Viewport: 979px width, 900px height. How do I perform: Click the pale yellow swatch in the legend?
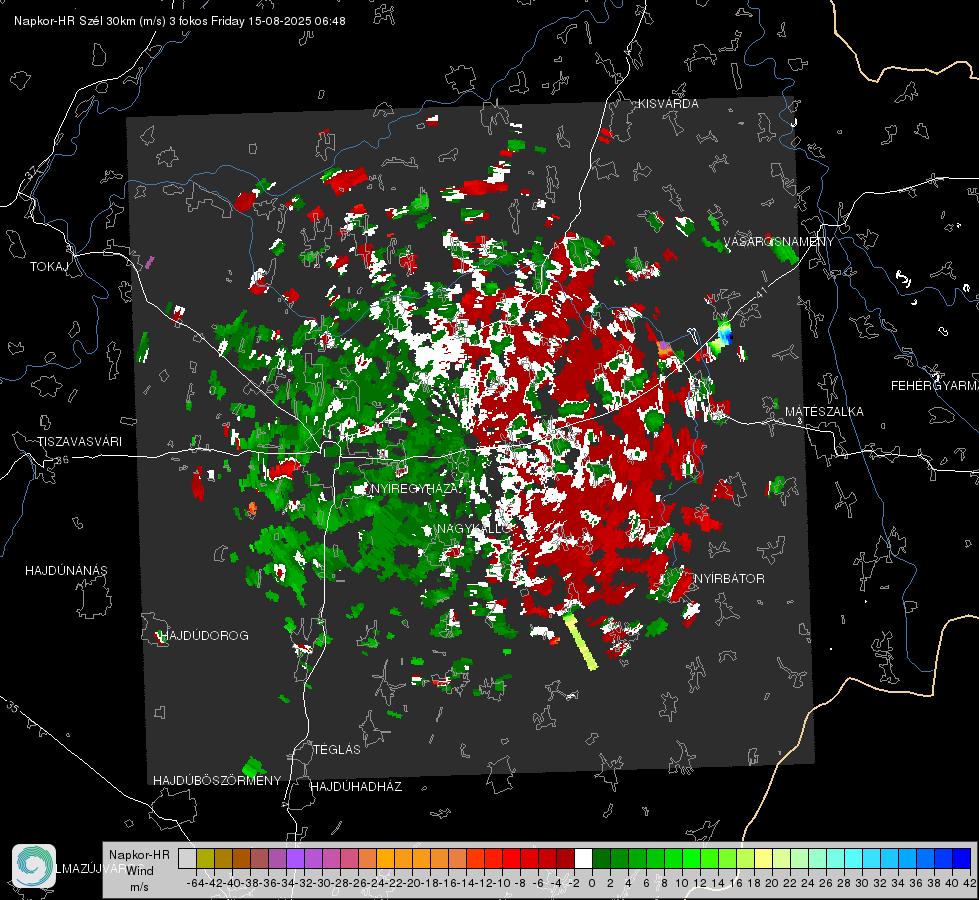click(763, 859)
